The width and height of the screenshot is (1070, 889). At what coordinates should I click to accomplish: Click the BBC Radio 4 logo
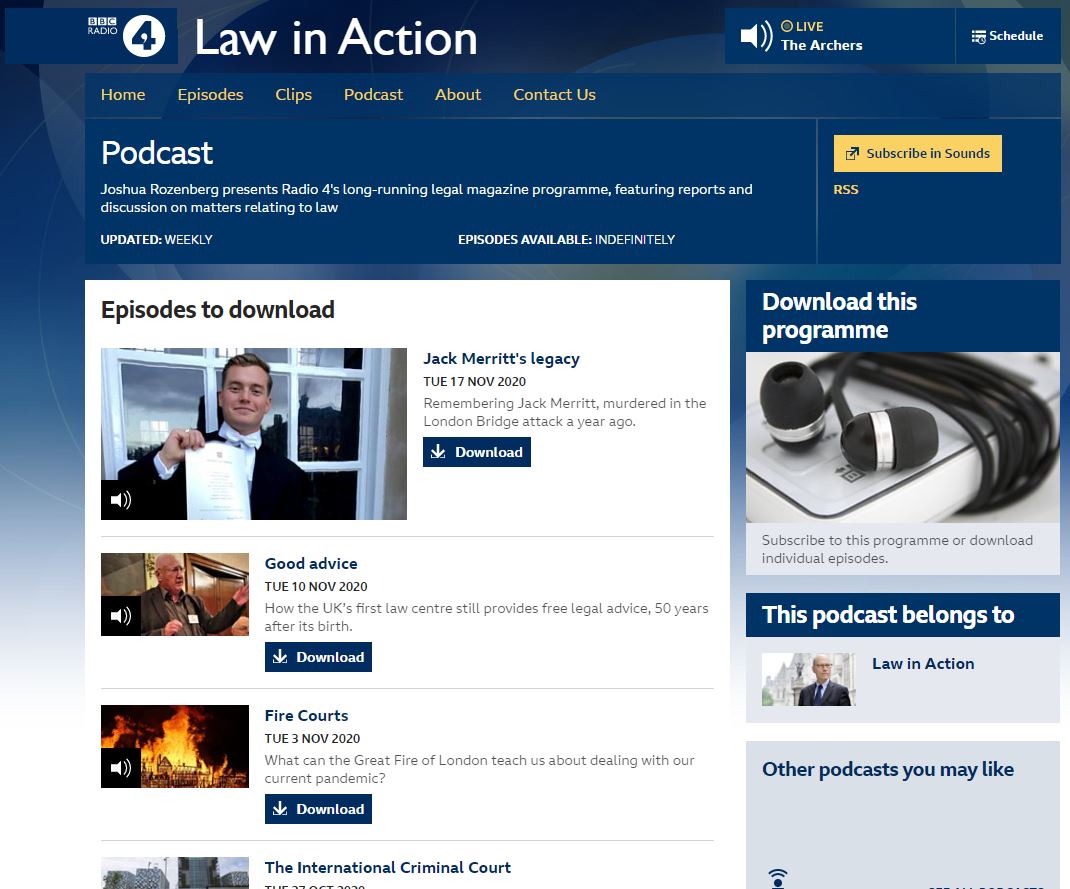[x=126, y=35]
